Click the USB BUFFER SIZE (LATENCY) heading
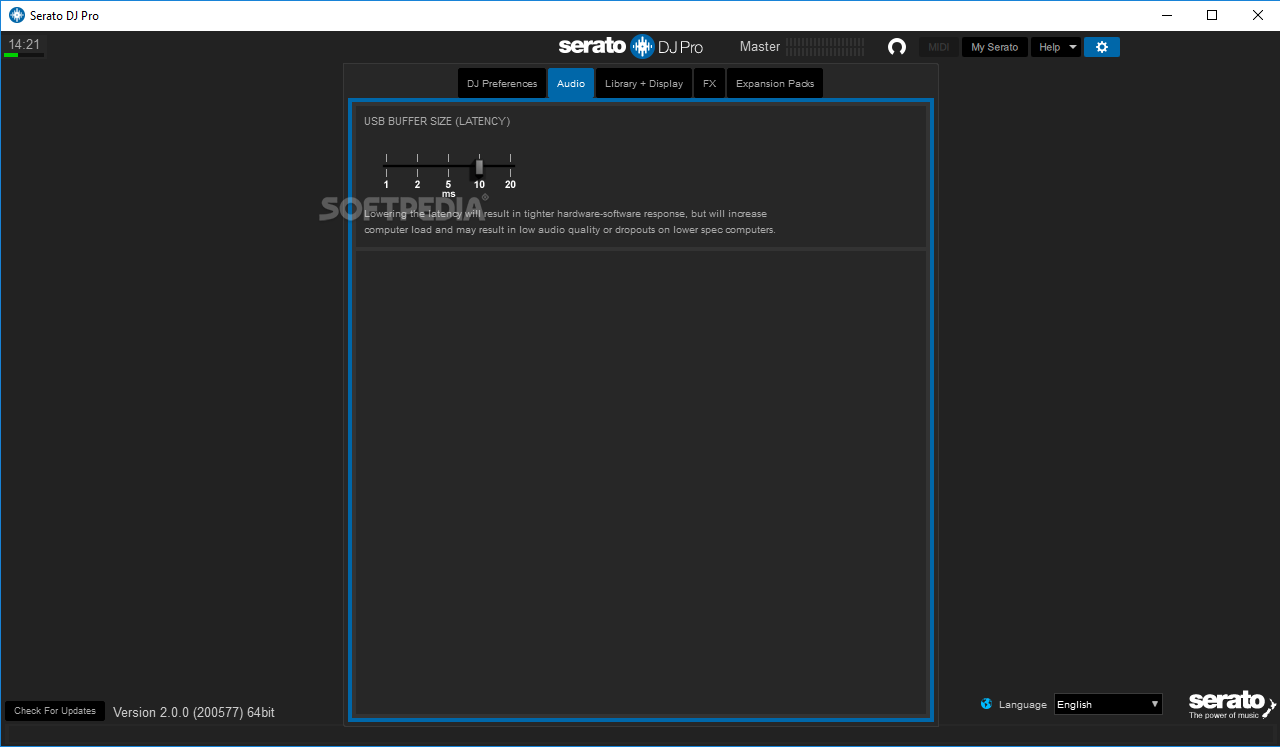This screenshot has height=747, width=1280. (437, 121)
